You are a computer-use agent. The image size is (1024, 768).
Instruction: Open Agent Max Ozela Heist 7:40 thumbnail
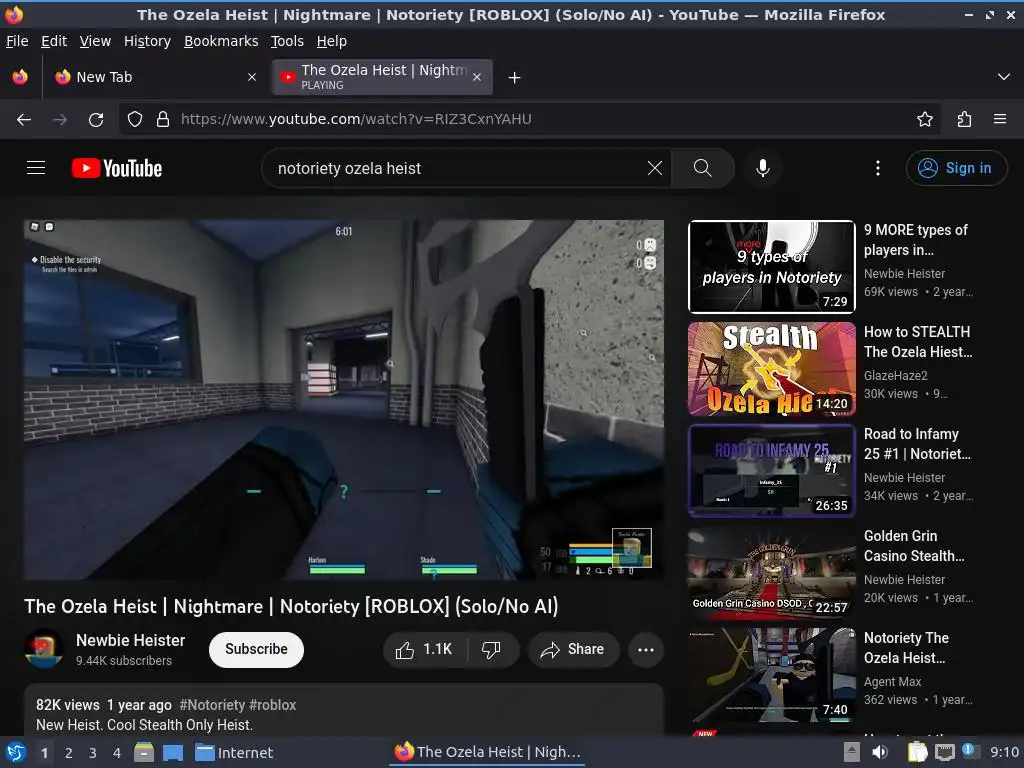pyautogui.click(x=771, y=675)
